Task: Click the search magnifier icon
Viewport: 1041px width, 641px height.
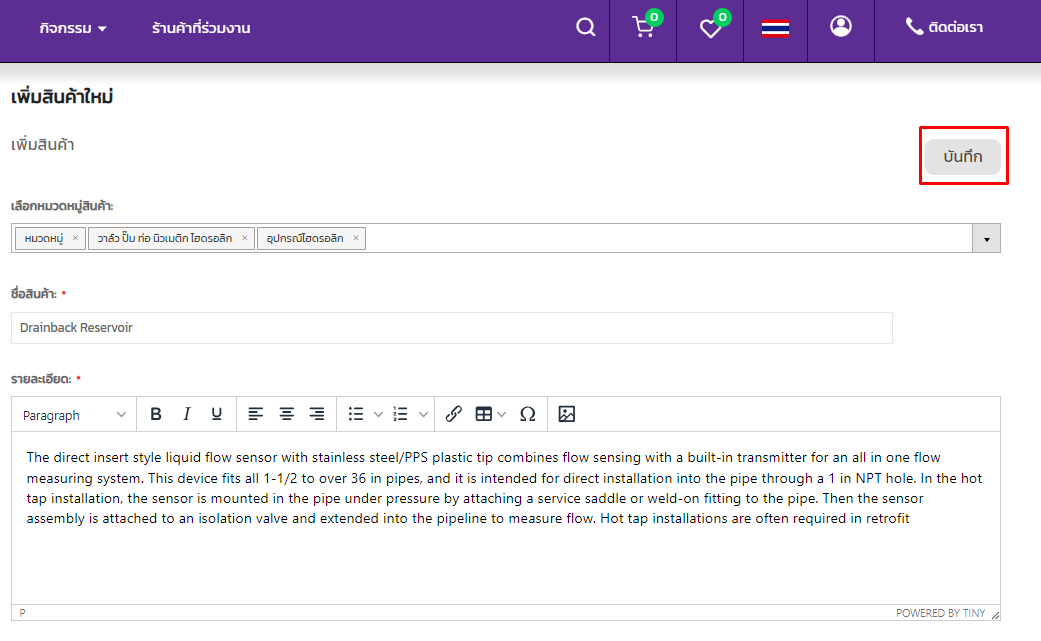Action: pyautogui.click(x=586, y=27)
